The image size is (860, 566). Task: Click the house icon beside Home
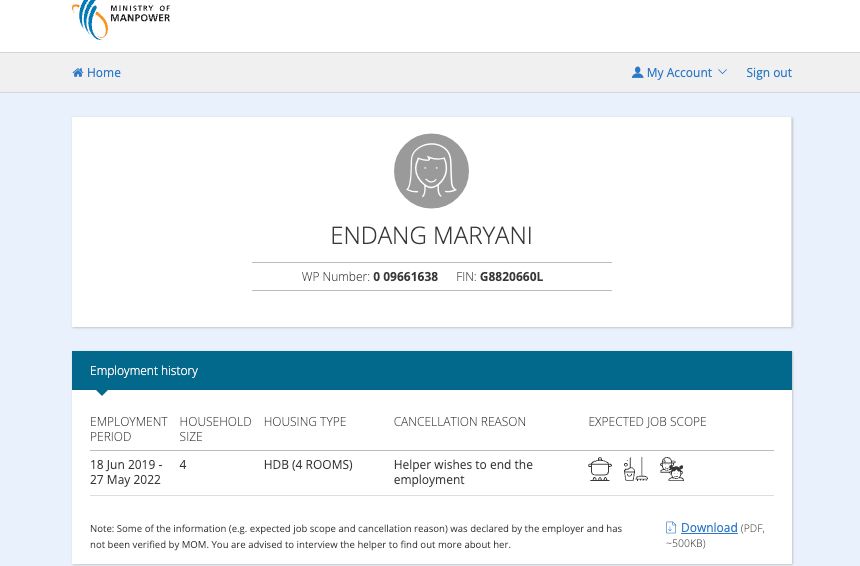click(x=78, y=73)
